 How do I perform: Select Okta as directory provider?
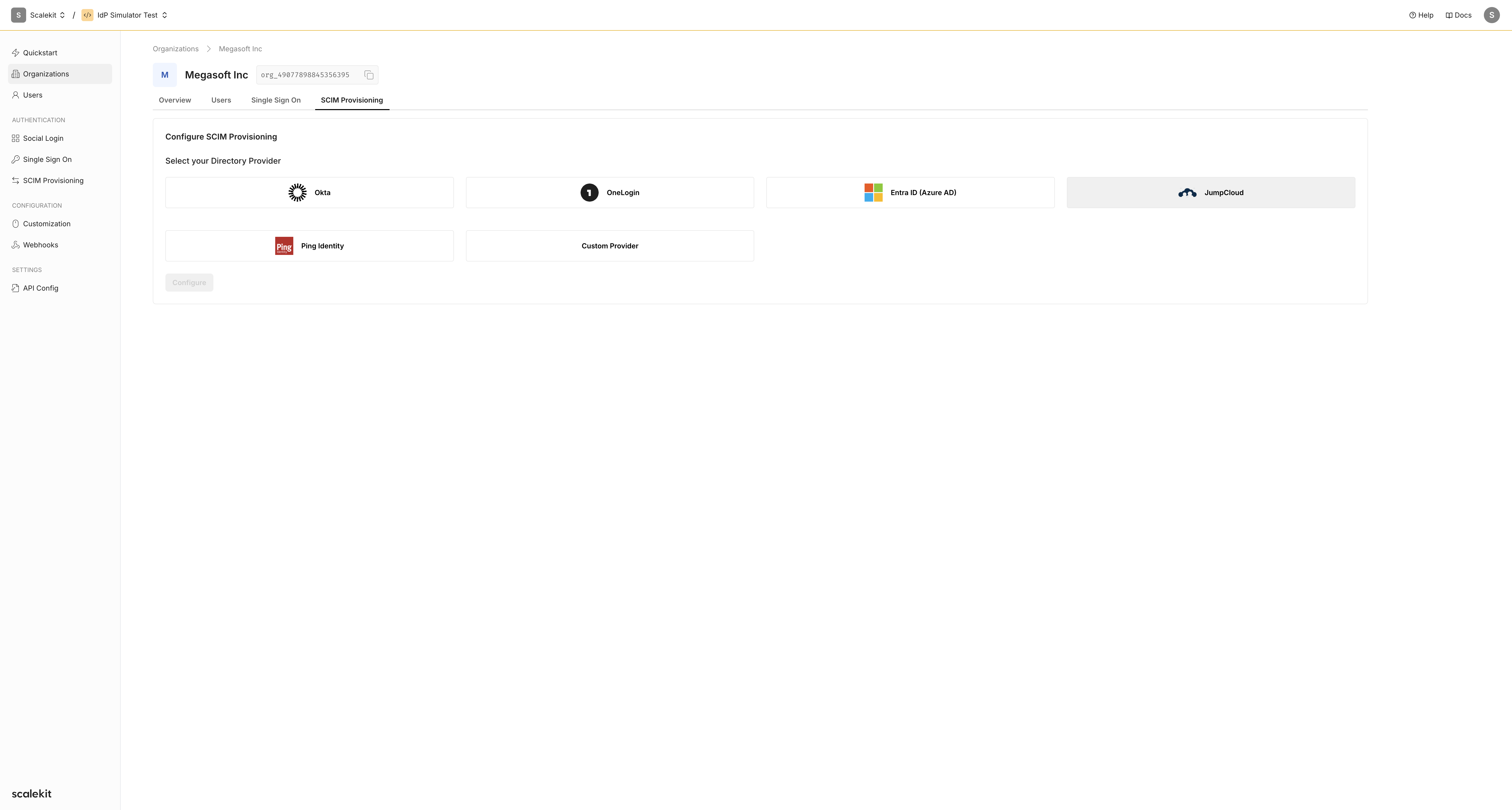309,193
